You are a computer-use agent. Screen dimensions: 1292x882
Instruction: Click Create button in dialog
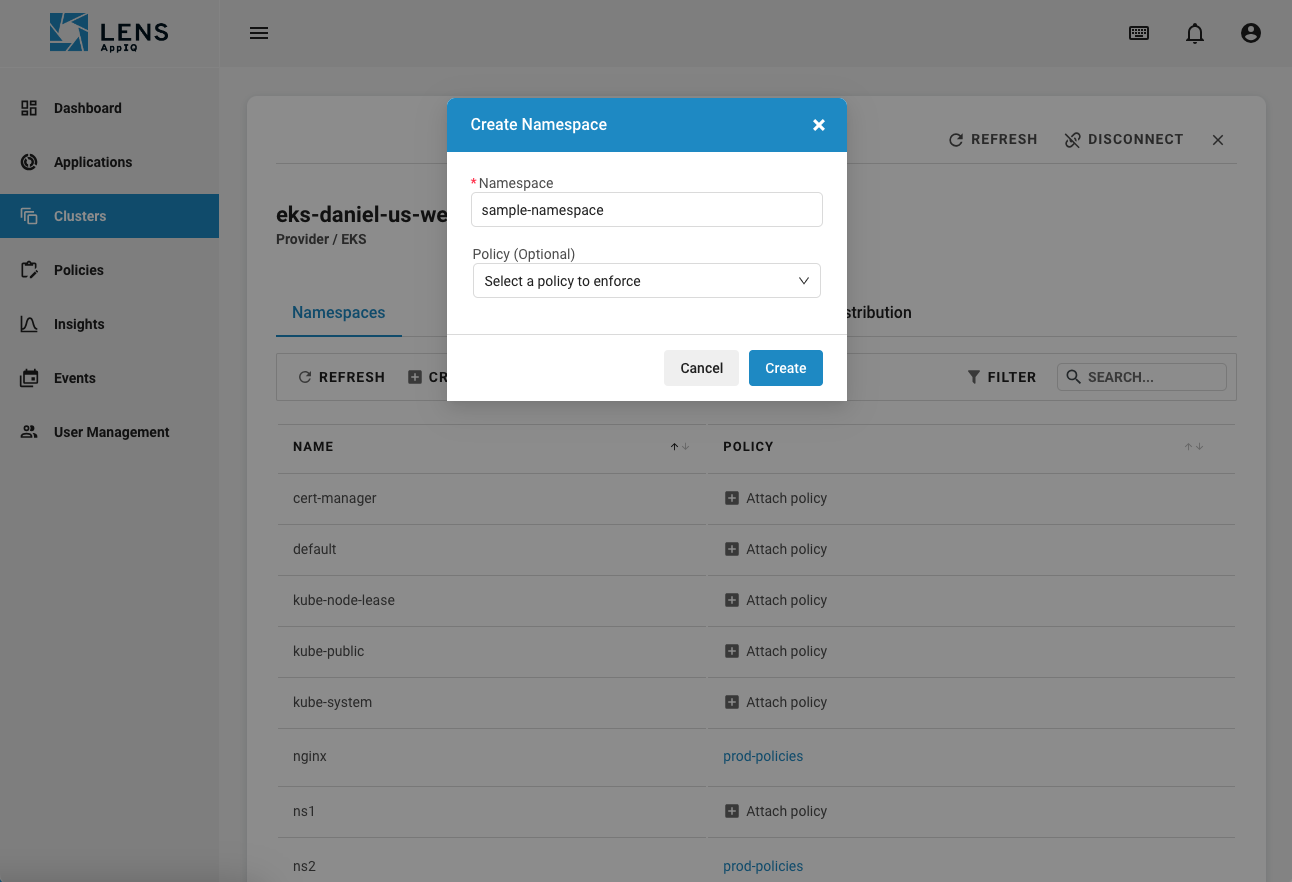(786, 368)
